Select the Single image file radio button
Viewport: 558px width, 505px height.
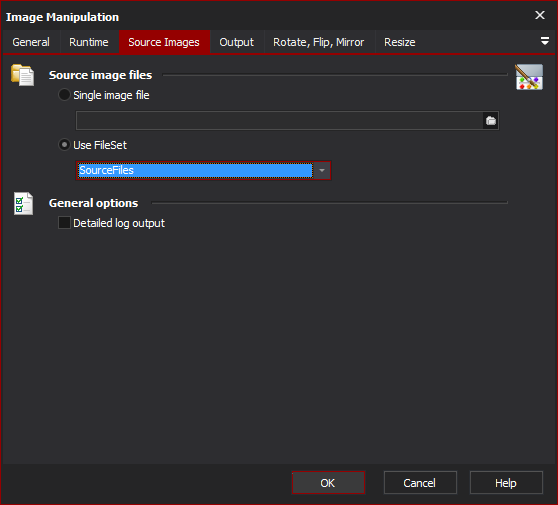(x=64, y=95)
